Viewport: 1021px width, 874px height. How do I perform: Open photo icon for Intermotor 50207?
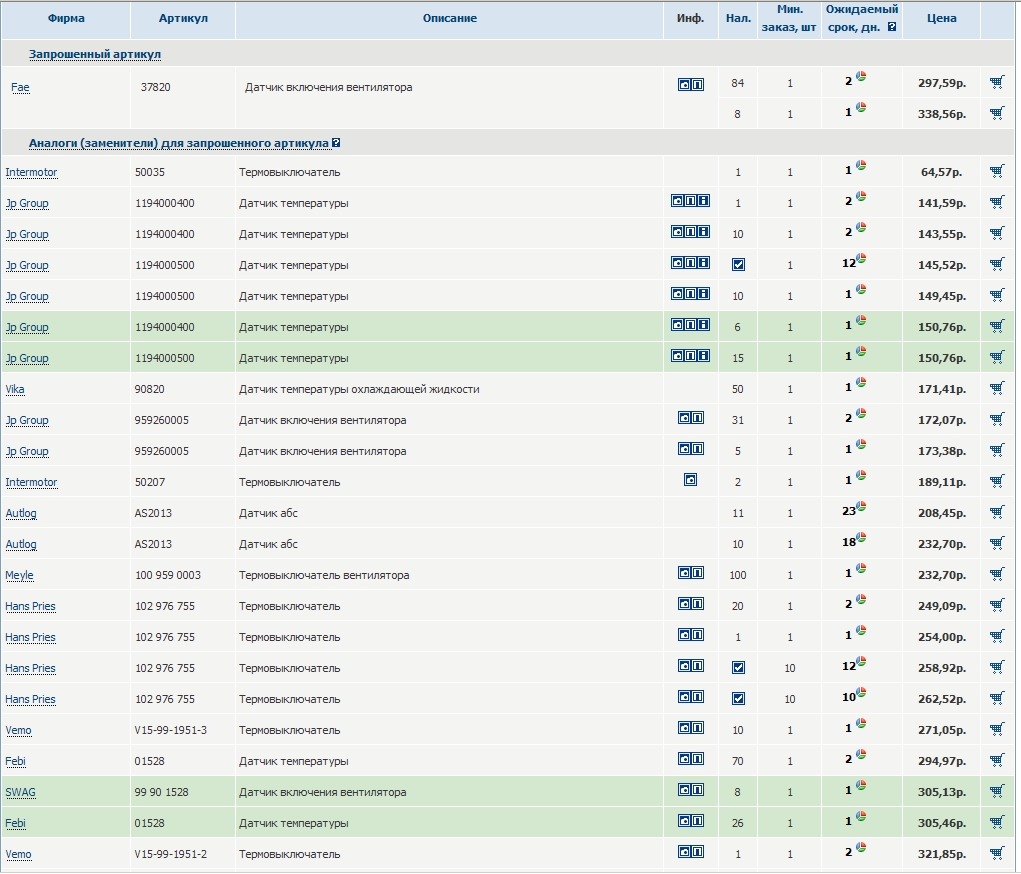[x=690, y=480]
